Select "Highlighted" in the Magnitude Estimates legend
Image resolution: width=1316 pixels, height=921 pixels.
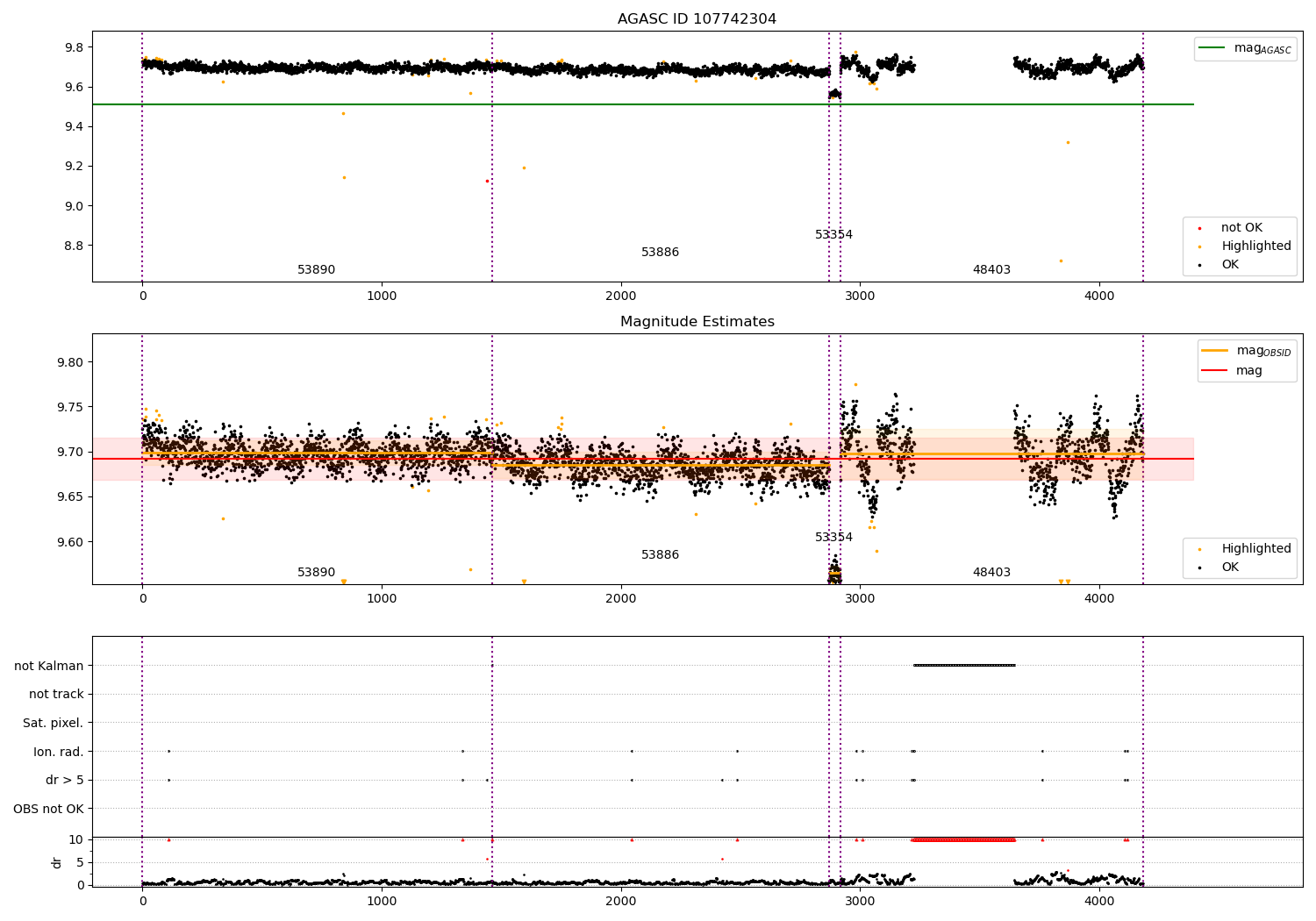1256,549
